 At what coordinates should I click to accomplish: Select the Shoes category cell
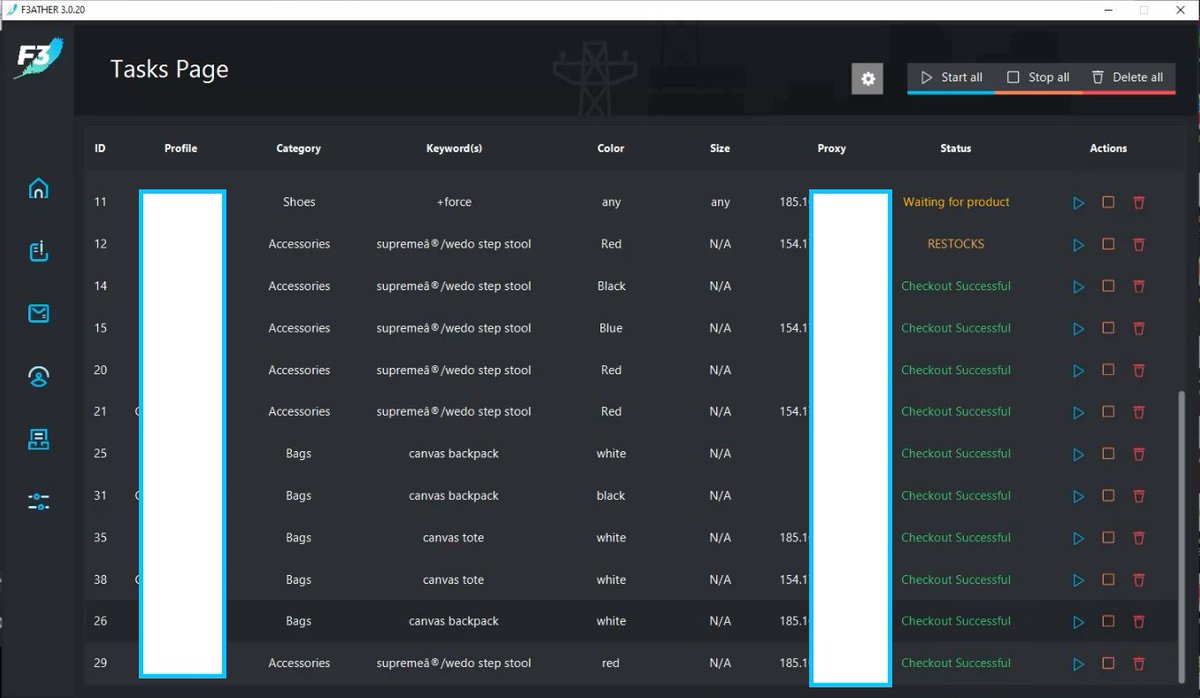(x=299, y=202)
